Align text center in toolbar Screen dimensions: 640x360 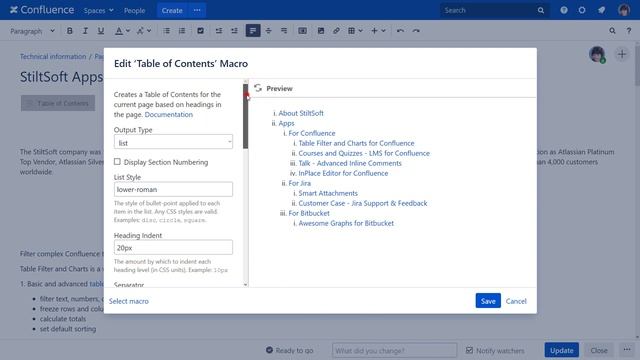click(269, 31)
